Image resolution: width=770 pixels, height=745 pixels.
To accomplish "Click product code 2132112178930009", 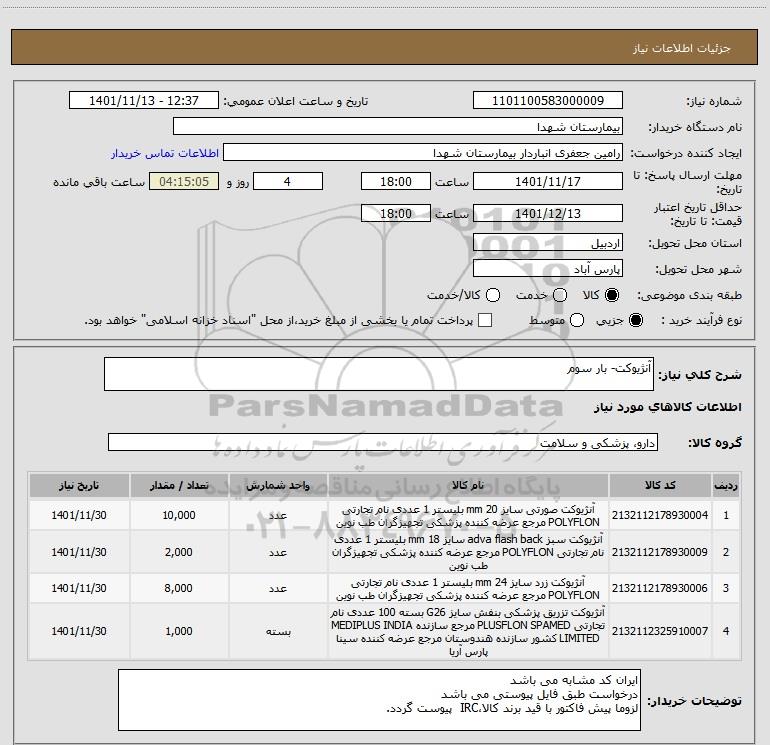I will [x=660, y=552].
